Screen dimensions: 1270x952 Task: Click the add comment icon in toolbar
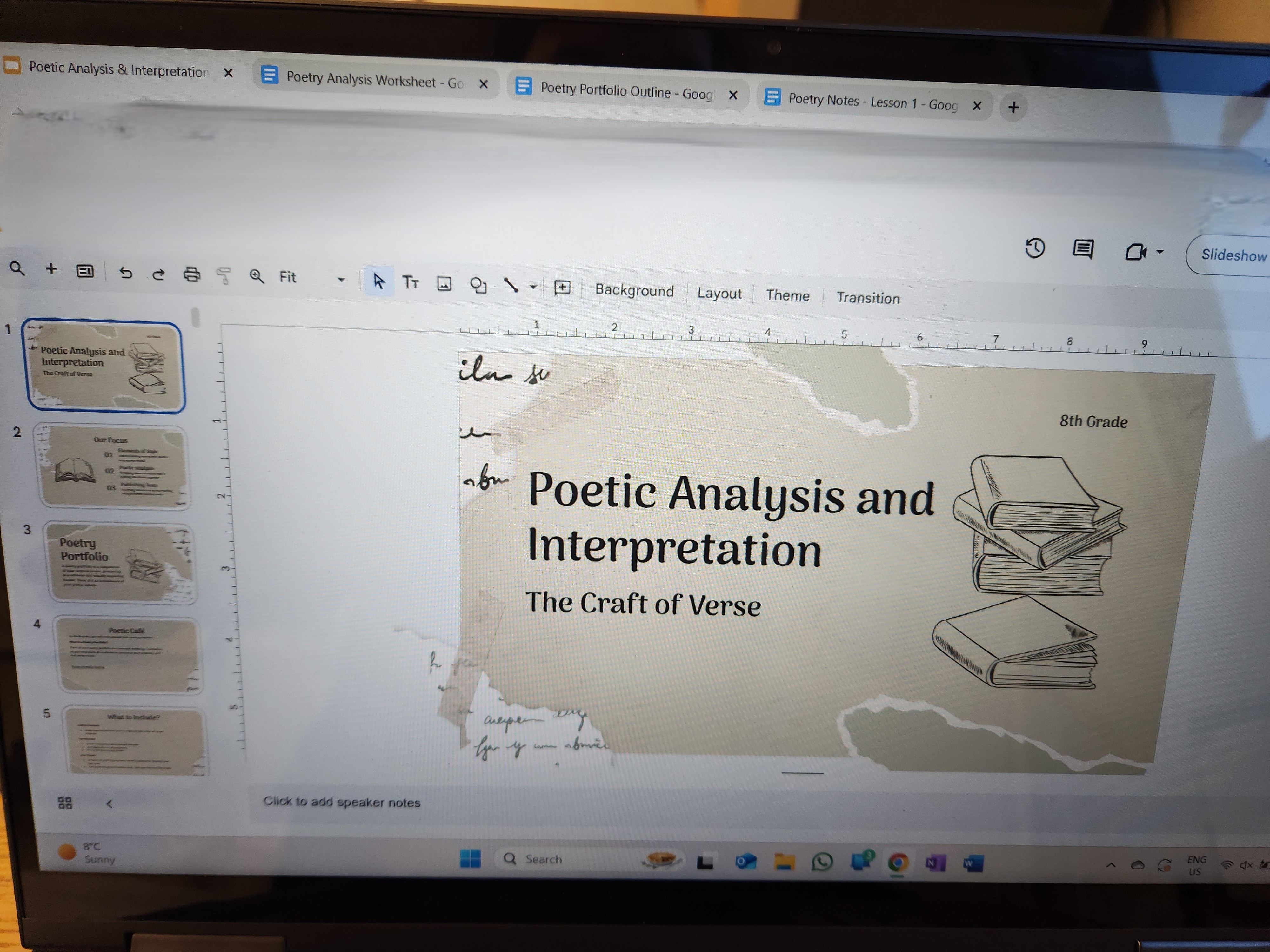tap(562, 288)
